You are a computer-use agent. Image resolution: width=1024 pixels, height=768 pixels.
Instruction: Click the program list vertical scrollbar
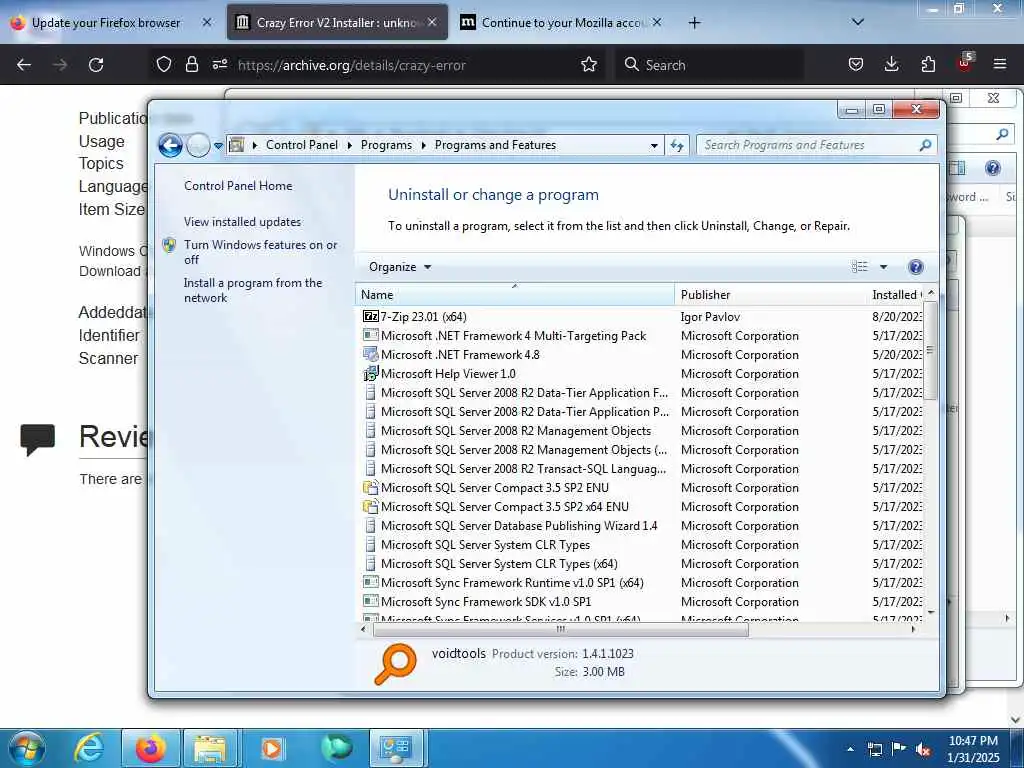(x=931, y=350)
